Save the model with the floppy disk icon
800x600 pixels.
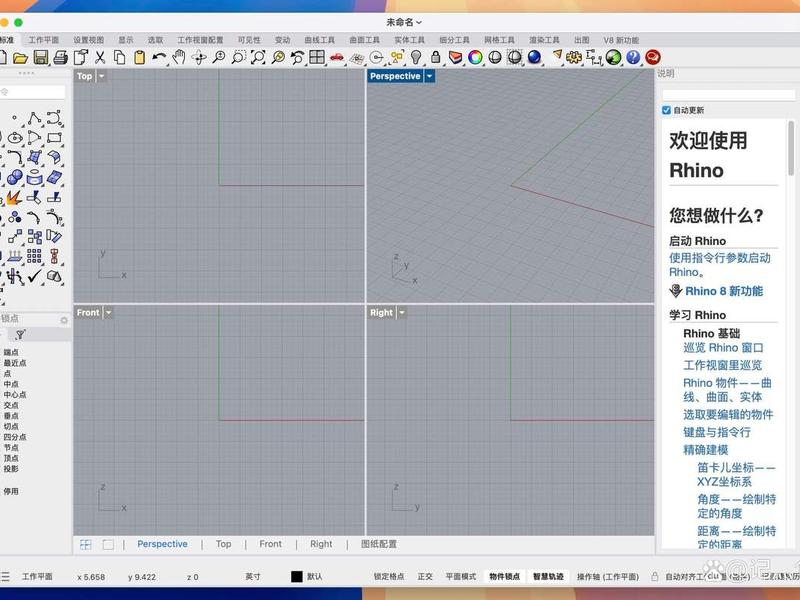(x=41, y=57)
